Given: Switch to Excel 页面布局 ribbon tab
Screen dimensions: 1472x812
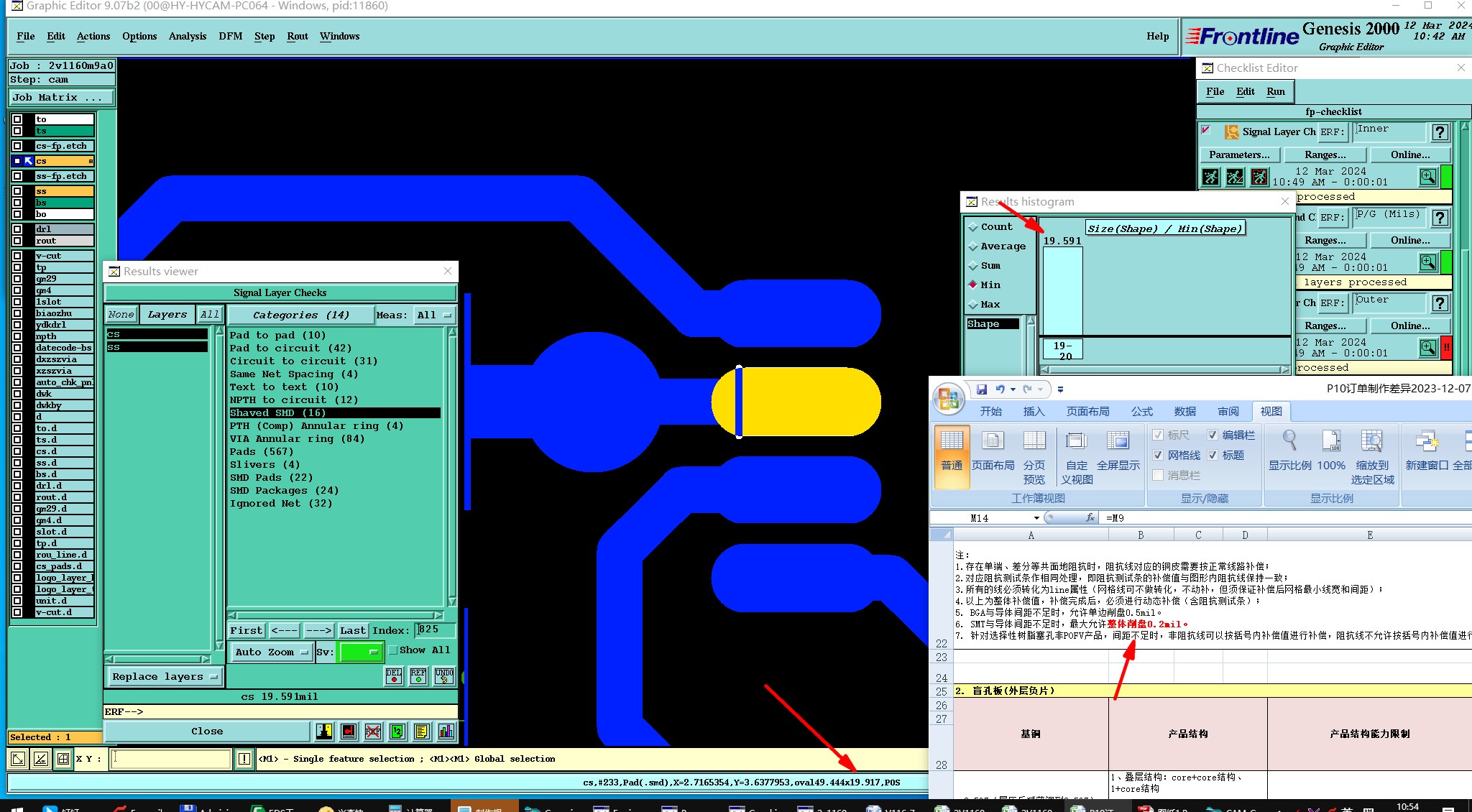Looking at the screenshot, I should click(x=1087, y=411).
